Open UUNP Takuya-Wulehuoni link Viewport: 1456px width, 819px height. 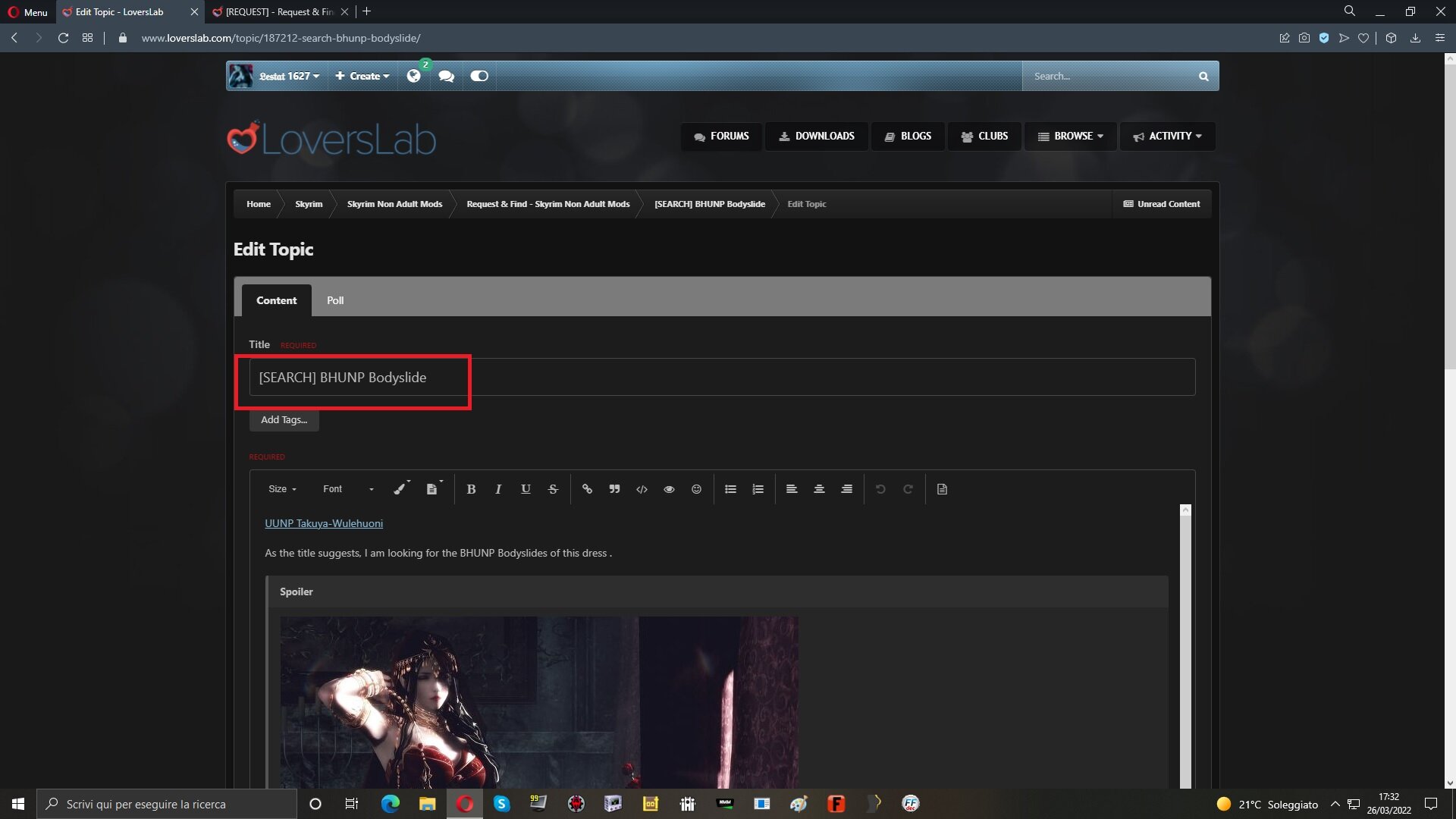(324, 523)
